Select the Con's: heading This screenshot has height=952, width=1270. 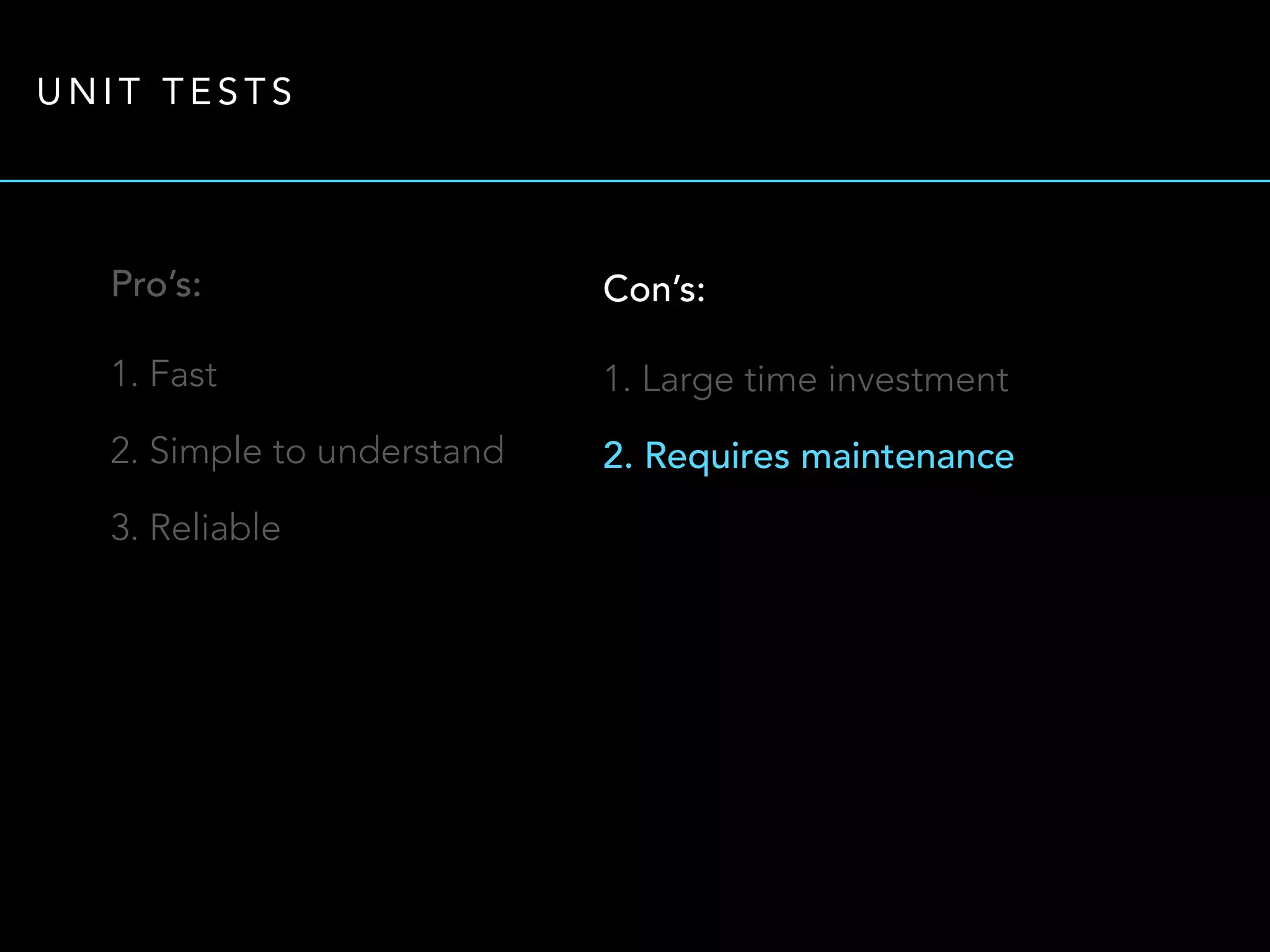tap(654, 289)
